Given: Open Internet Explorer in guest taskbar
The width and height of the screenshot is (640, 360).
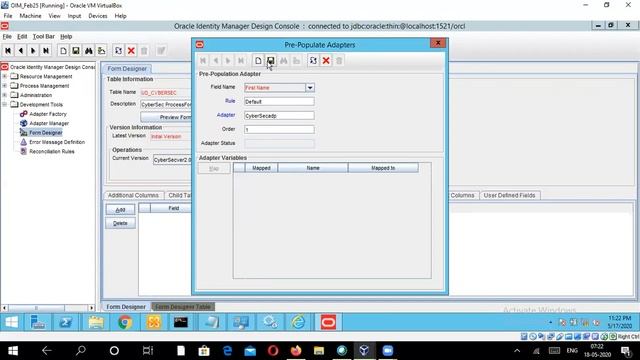Looking at the screenshot, I should point(298,322).
